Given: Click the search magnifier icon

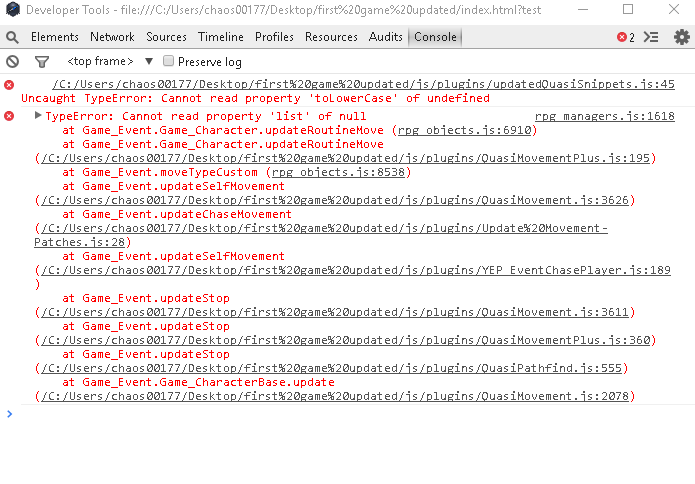Looking at the screenshot, I should 12,37.
